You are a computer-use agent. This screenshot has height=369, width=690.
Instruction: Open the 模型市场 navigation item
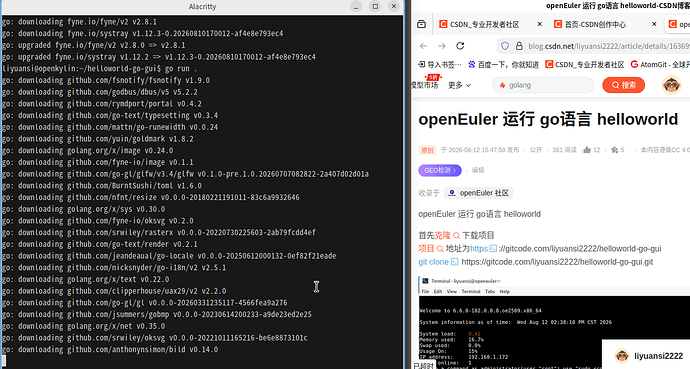point(425,85)
